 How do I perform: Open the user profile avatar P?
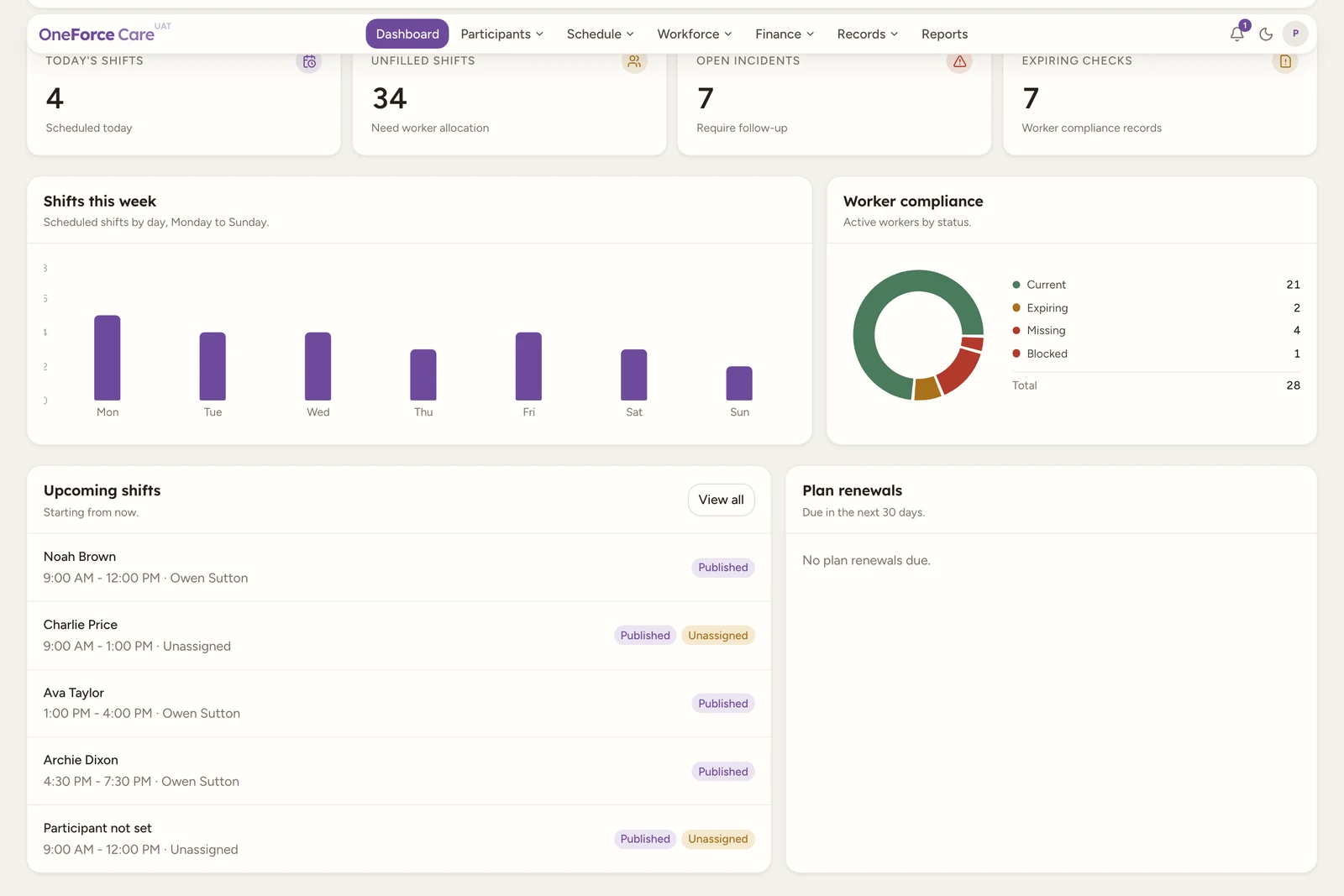[1295, 34]
